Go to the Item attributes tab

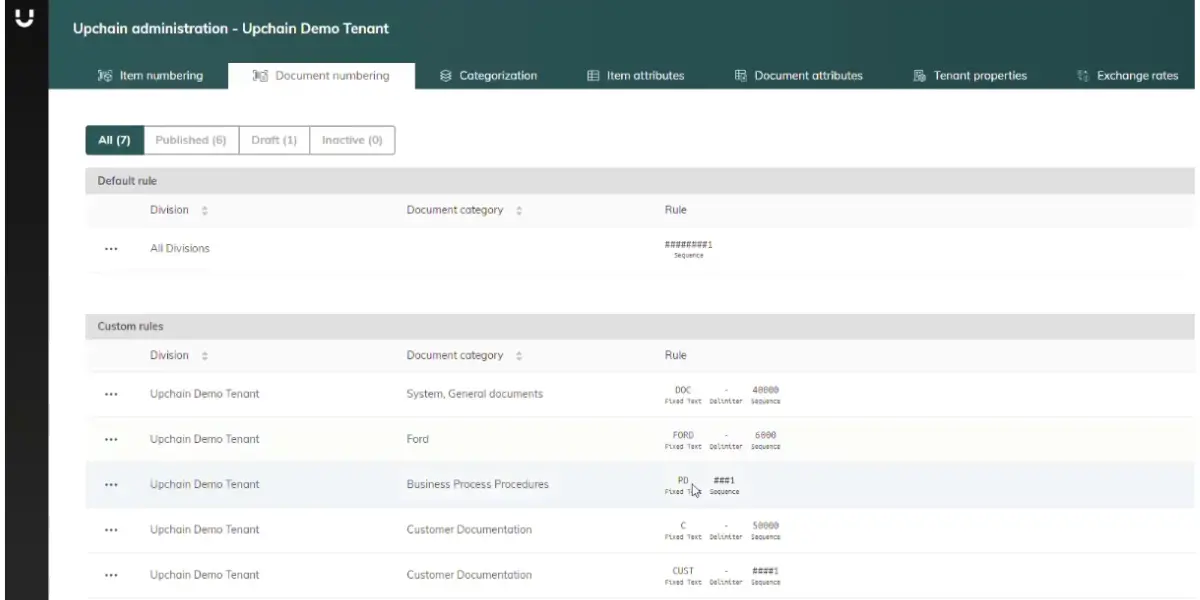(635, 76)
